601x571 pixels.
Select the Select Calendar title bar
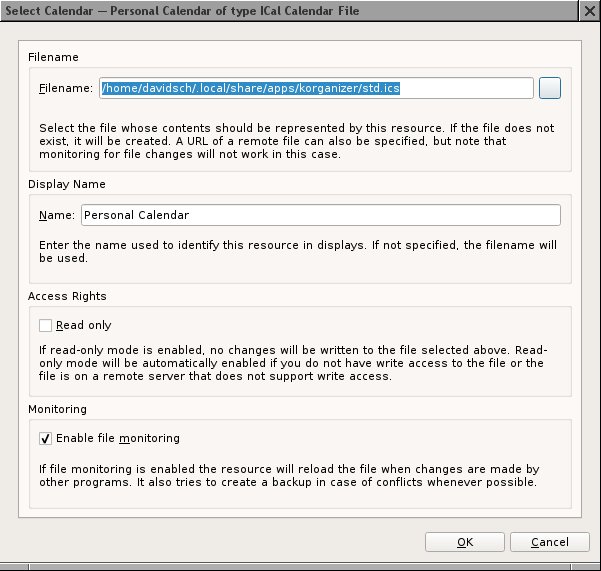(x=289, y=11)
